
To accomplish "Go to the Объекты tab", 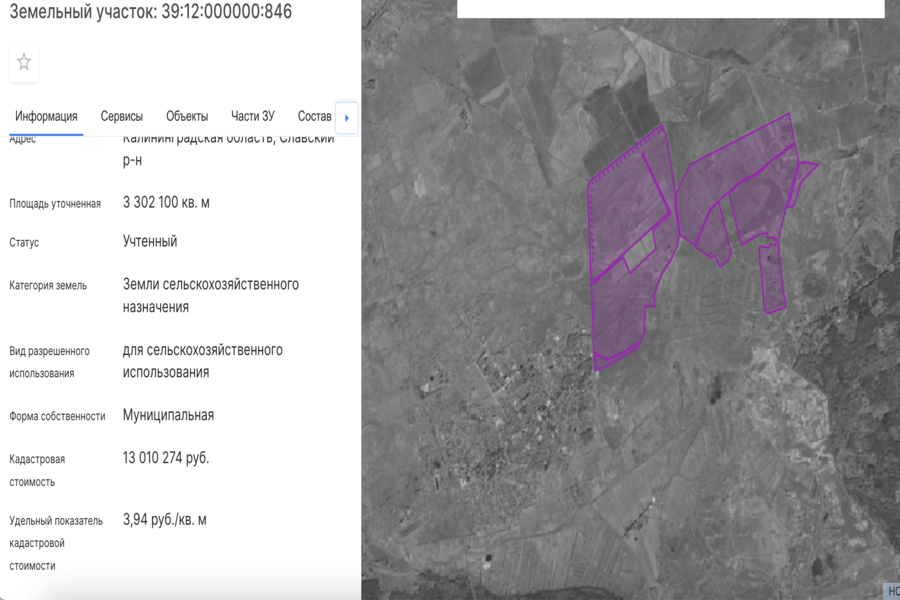I will [x=187, y=117].
